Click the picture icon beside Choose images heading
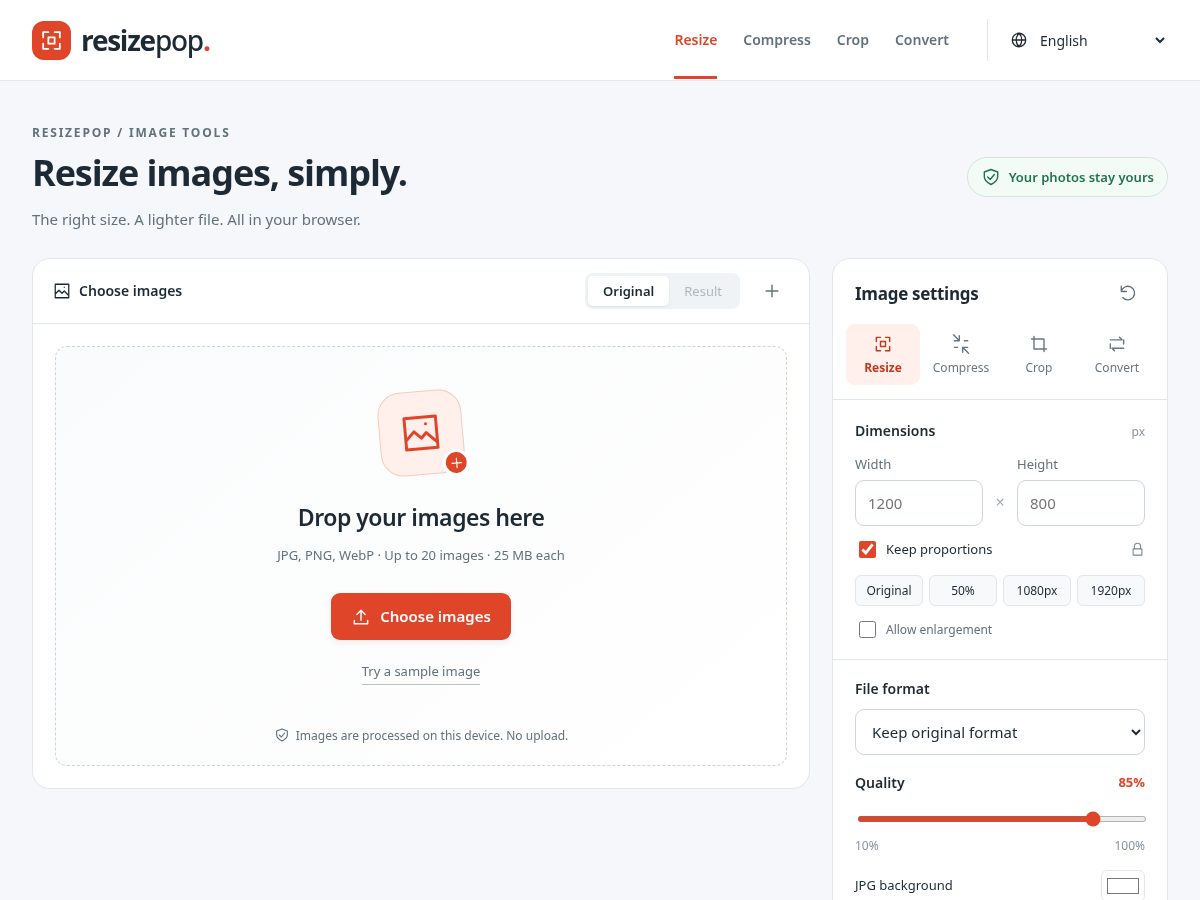 (x=62, y=291)
